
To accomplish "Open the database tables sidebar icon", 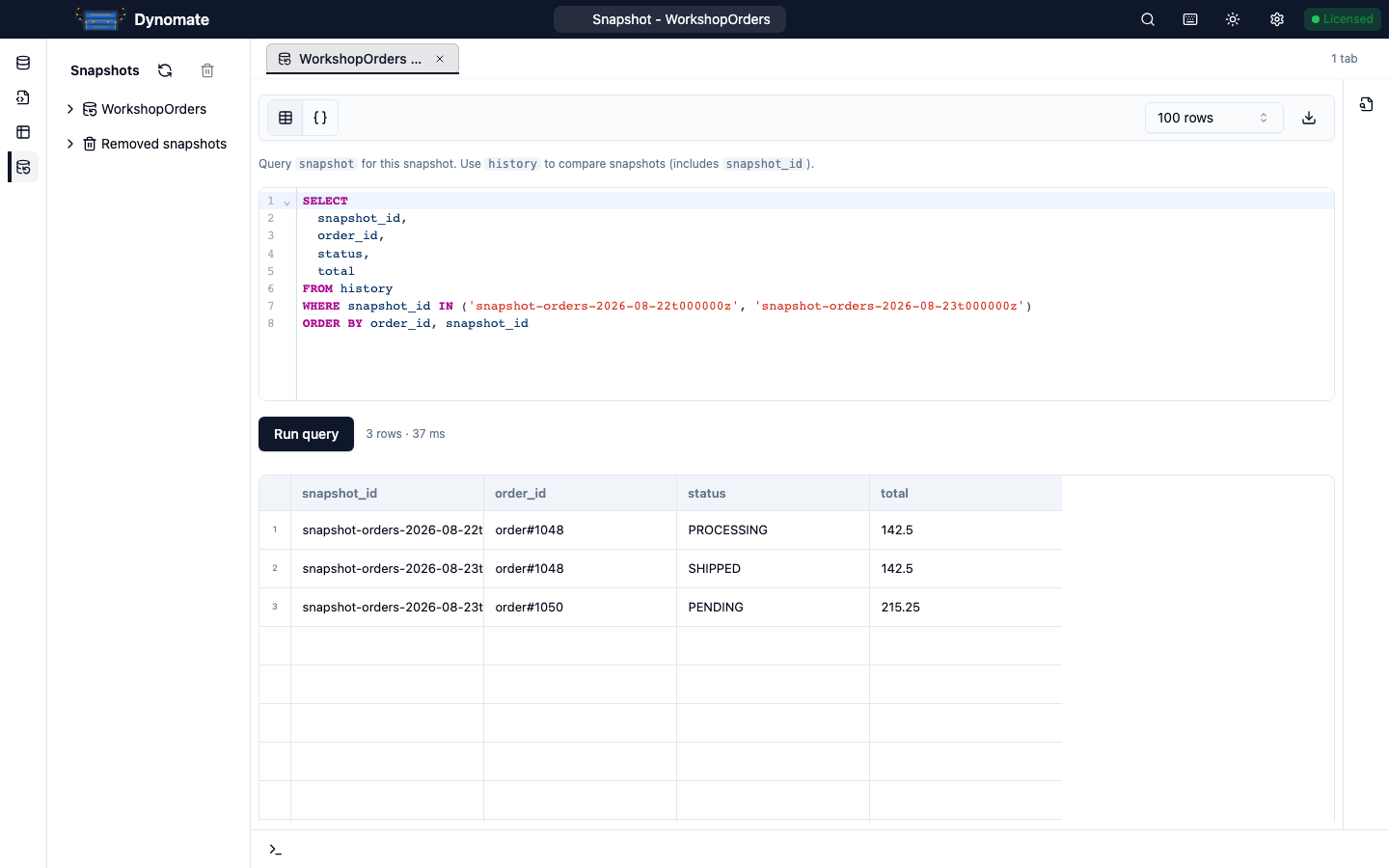I will tap(23, 64).
